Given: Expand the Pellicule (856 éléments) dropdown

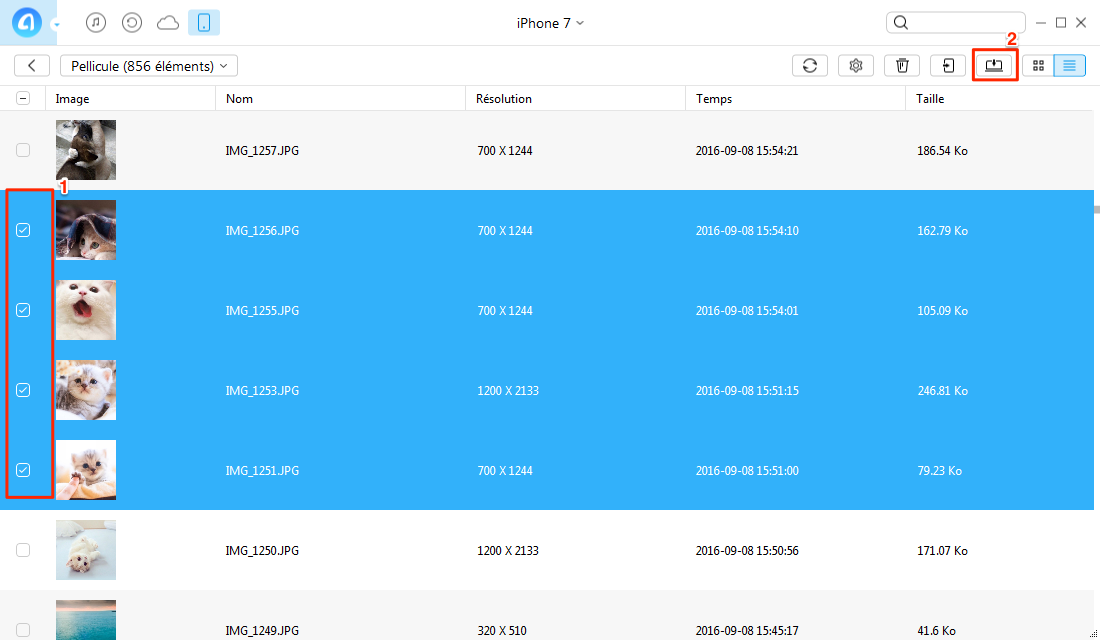Looking at the screenshot, I should click(x=149, y=65).
